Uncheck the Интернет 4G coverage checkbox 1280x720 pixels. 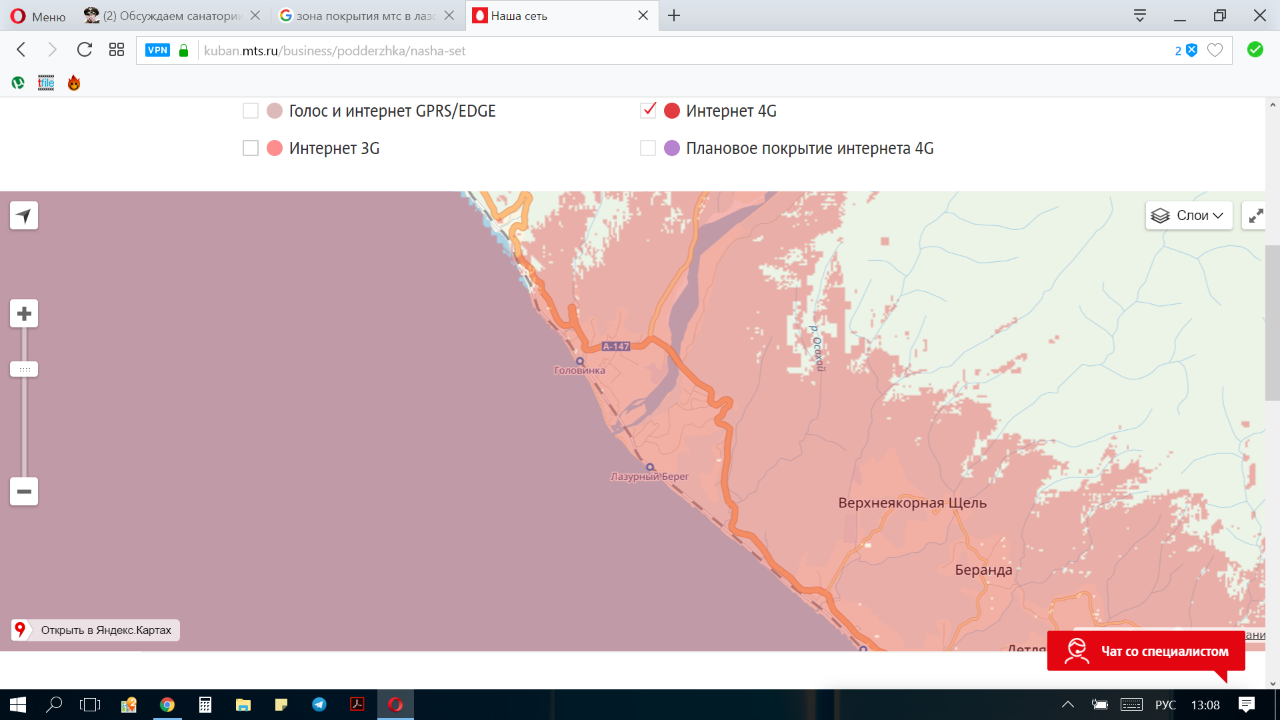(x=648, y=111)
